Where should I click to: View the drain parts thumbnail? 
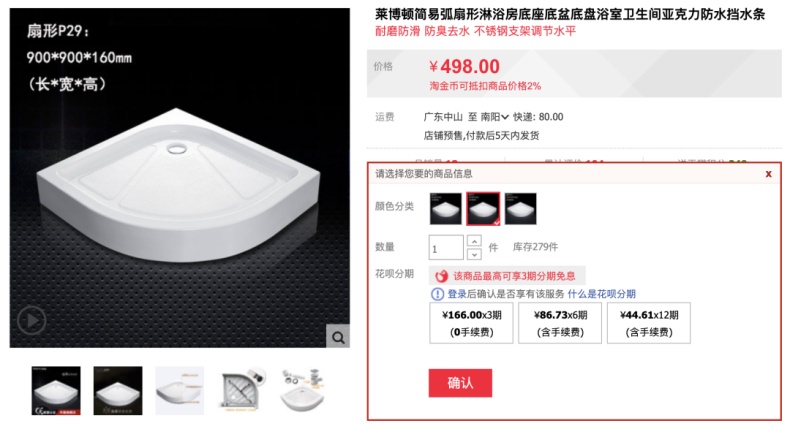[x=302, y=391]
